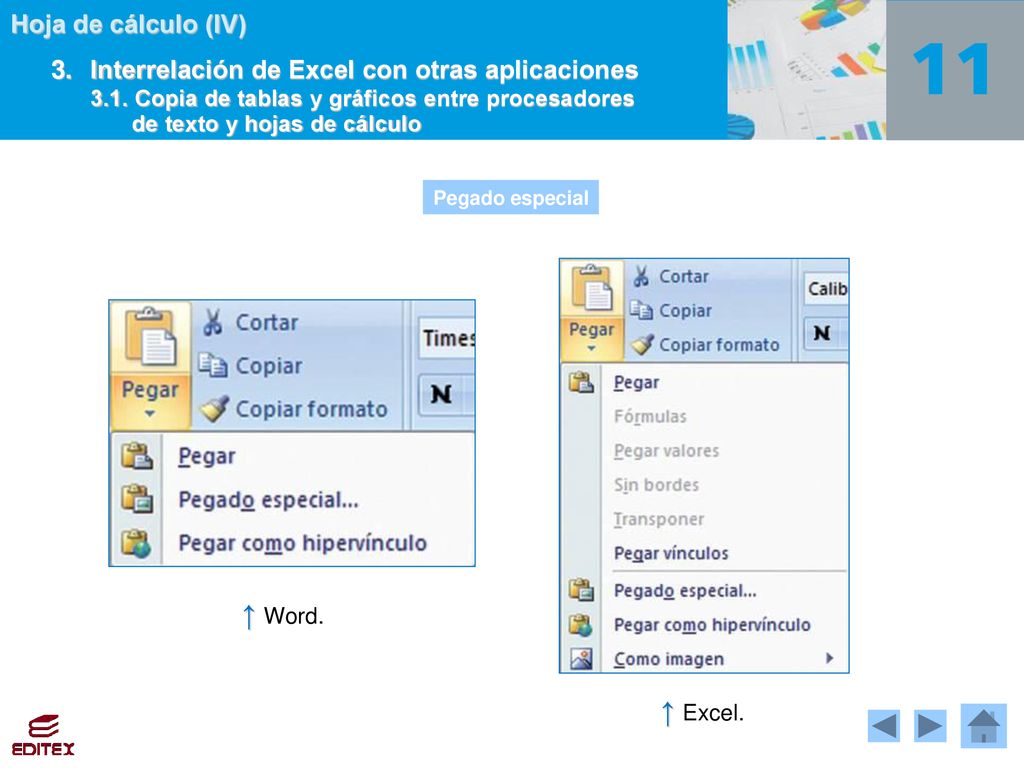
Task: Open Como imagen submenu arrow
Action: tap(829, 658)
